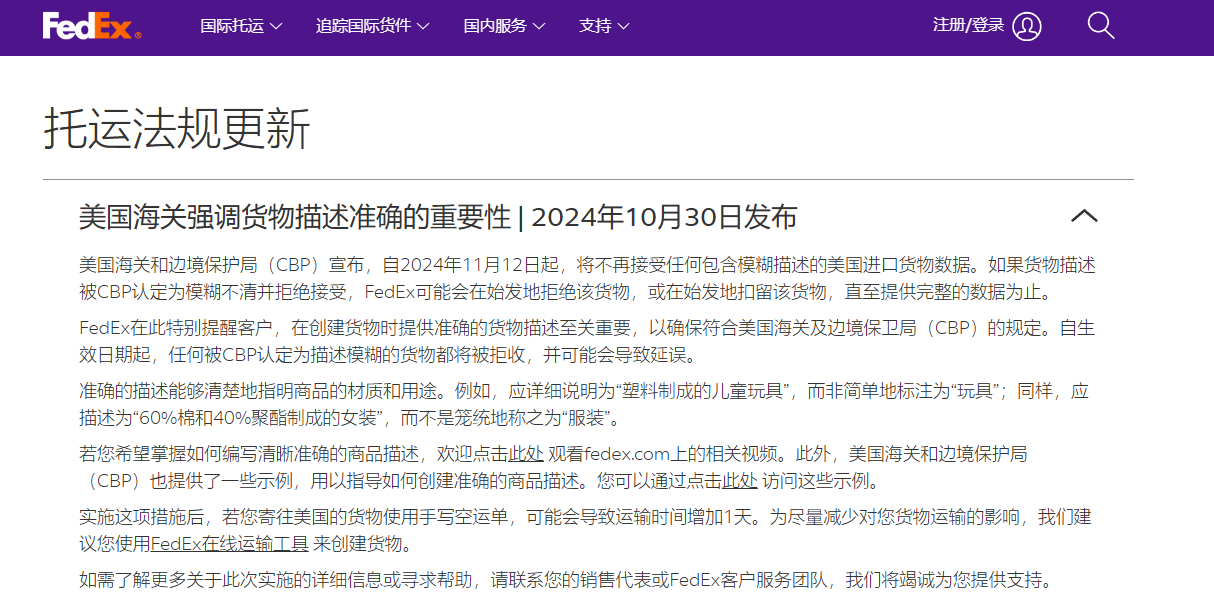This screenshot has width=1214, height=615.
Task: Click the 注册/登录 sign-in link
Action: click(x=968, y=26)
